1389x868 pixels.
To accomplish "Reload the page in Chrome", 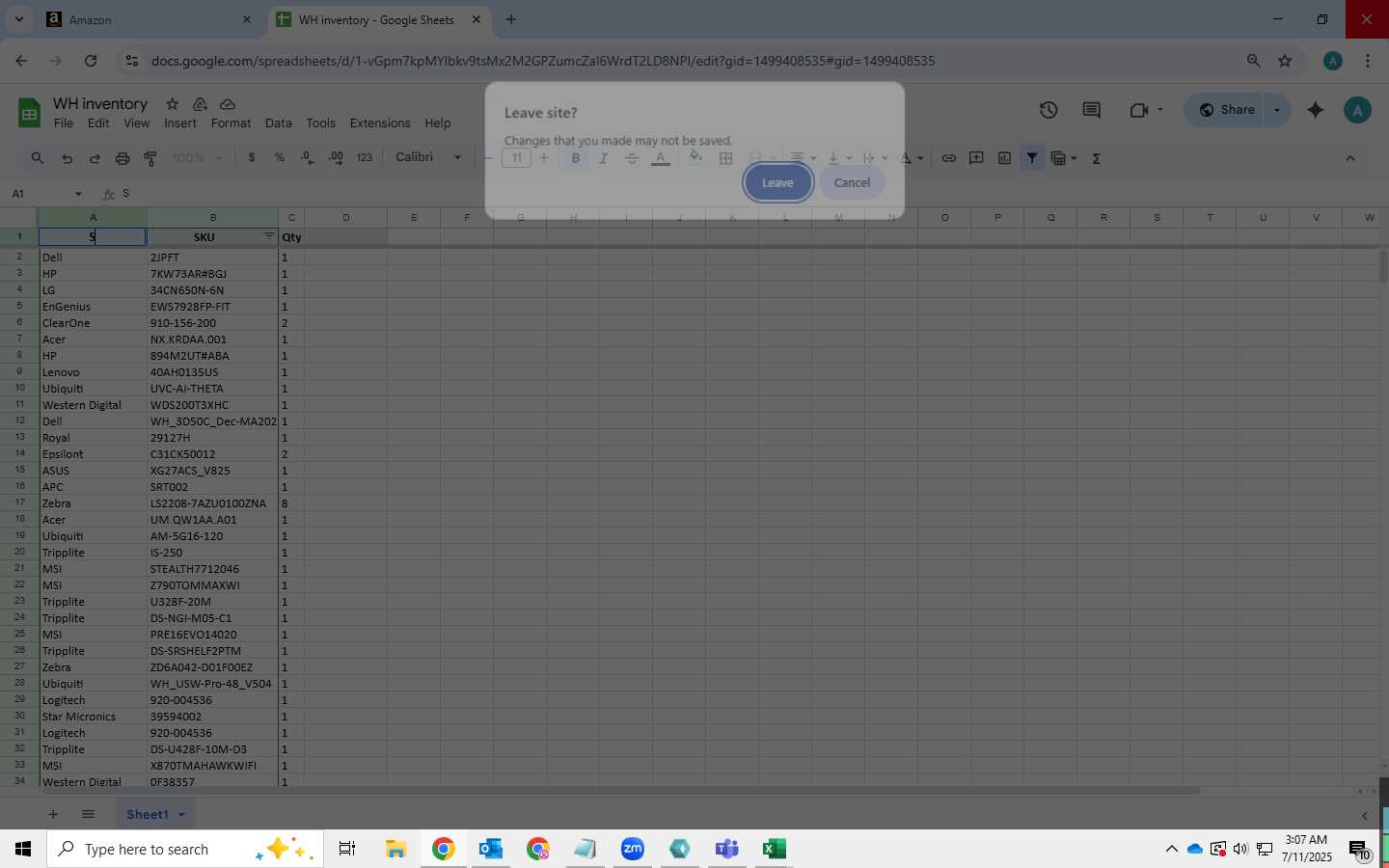I will point(91,61).
